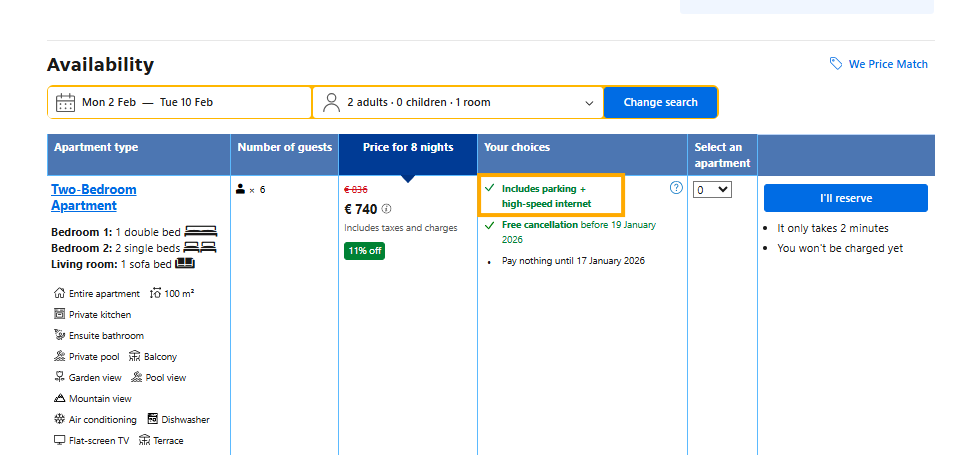Click the Apartment type column header
The height and width of the screenshot is (455, 957).
pos(139,155)
